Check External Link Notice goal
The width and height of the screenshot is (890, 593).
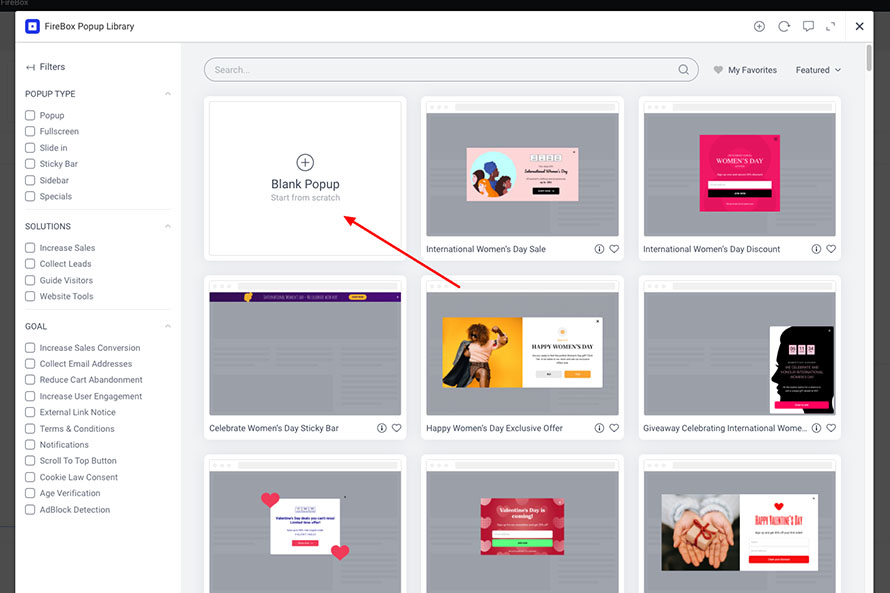tap(30, 412)
